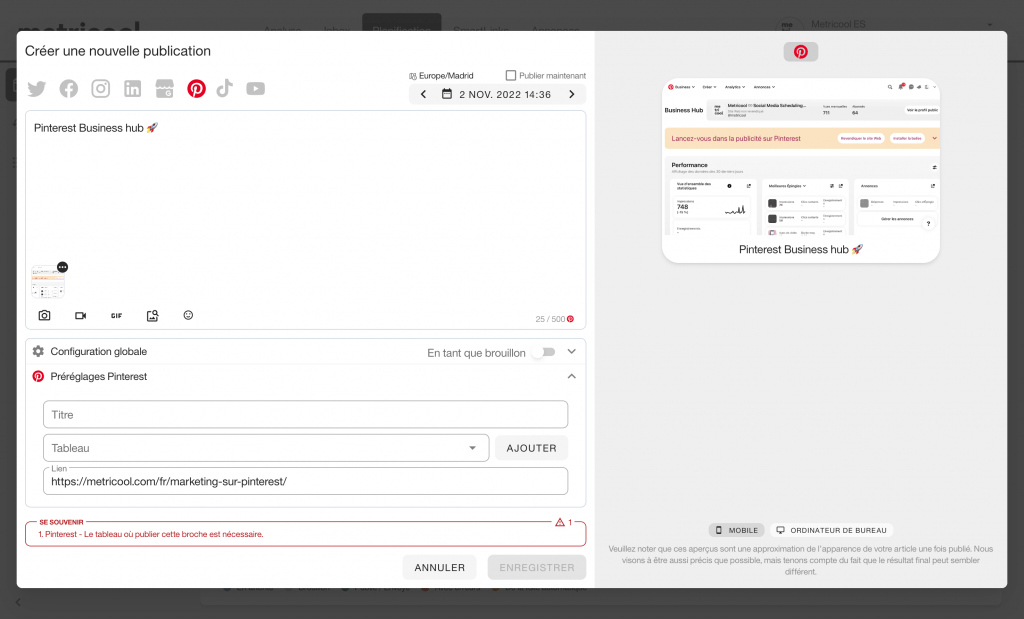Open the attached image's three-dot options
Screen dimensions: 1024x619
[x=62, y=267]
